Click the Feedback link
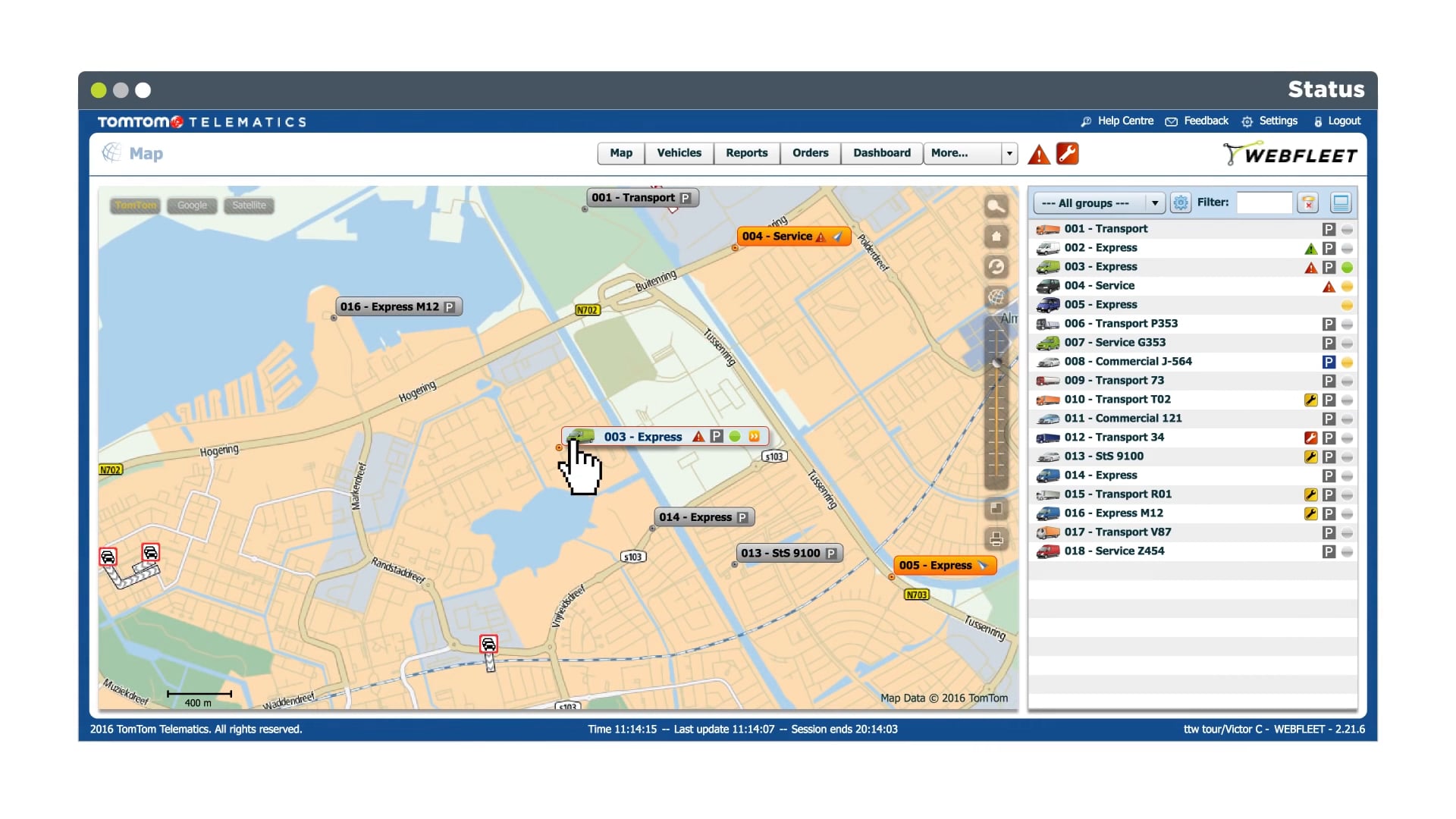Image resolution: width=1456 pixels, height=819 pixels. click(x=1197, y=121)
